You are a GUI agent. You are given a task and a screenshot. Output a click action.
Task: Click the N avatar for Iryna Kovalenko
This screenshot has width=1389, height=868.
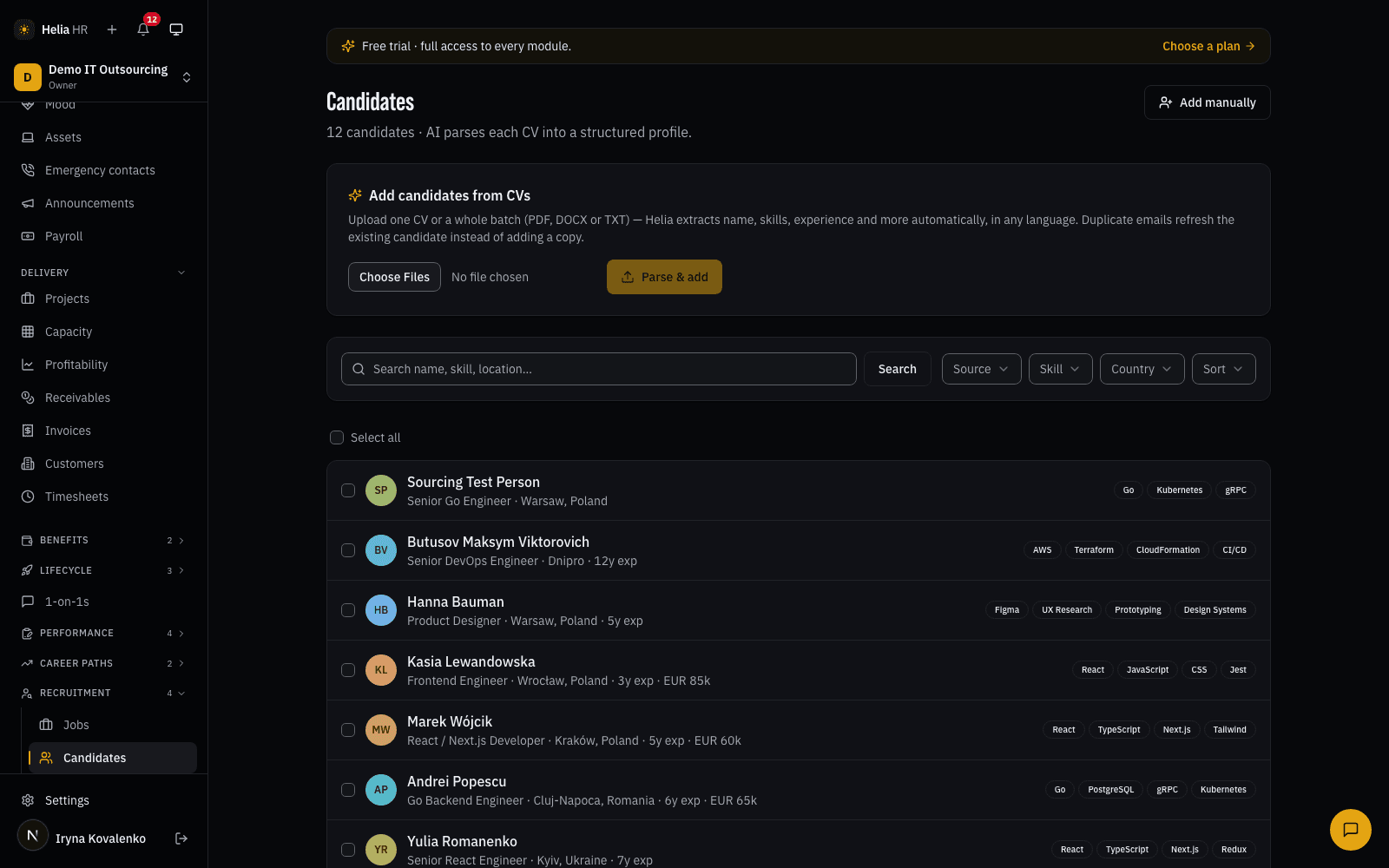click(33, 835)
